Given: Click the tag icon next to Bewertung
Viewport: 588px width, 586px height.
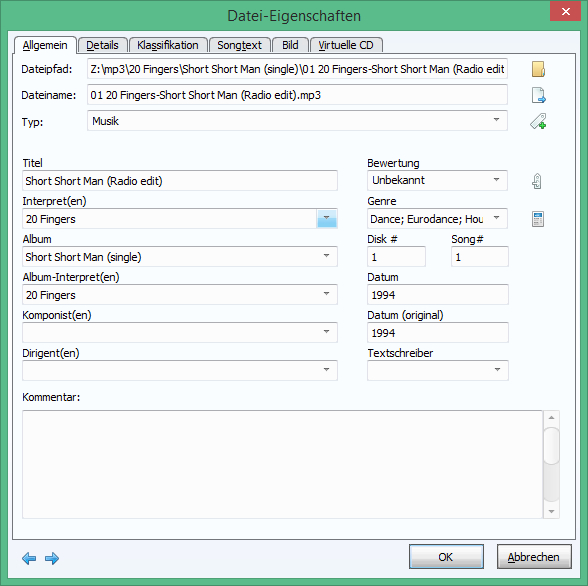Looking at the screenshot, I should 537,181.
